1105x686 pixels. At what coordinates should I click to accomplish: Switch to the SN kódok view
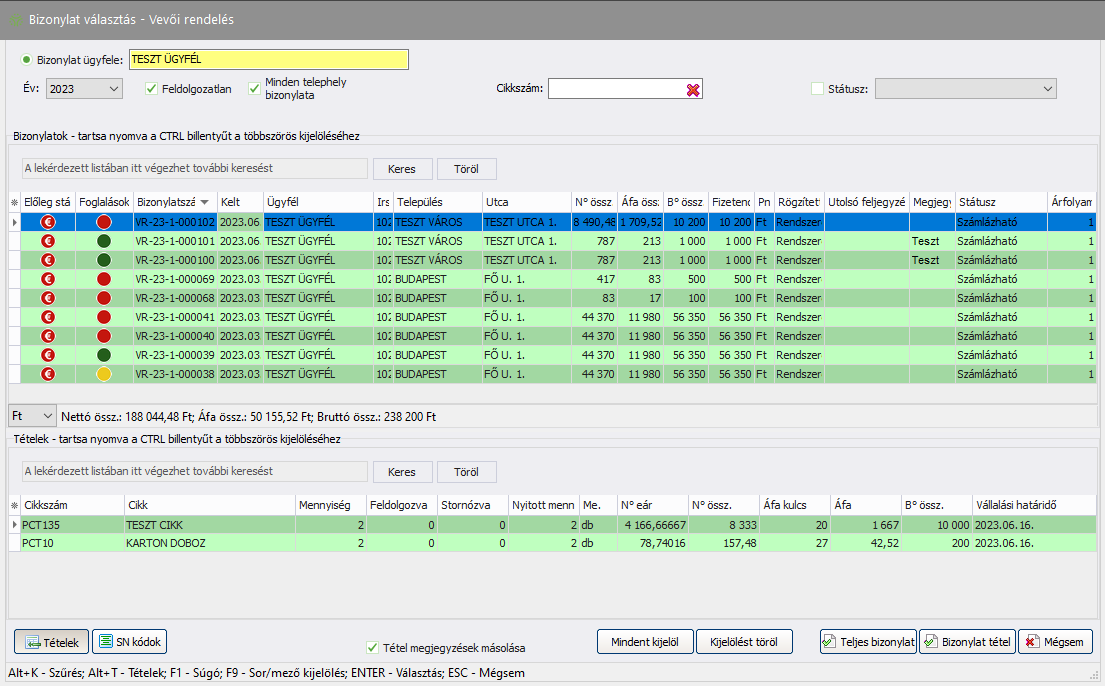click(x=130, y=642)
